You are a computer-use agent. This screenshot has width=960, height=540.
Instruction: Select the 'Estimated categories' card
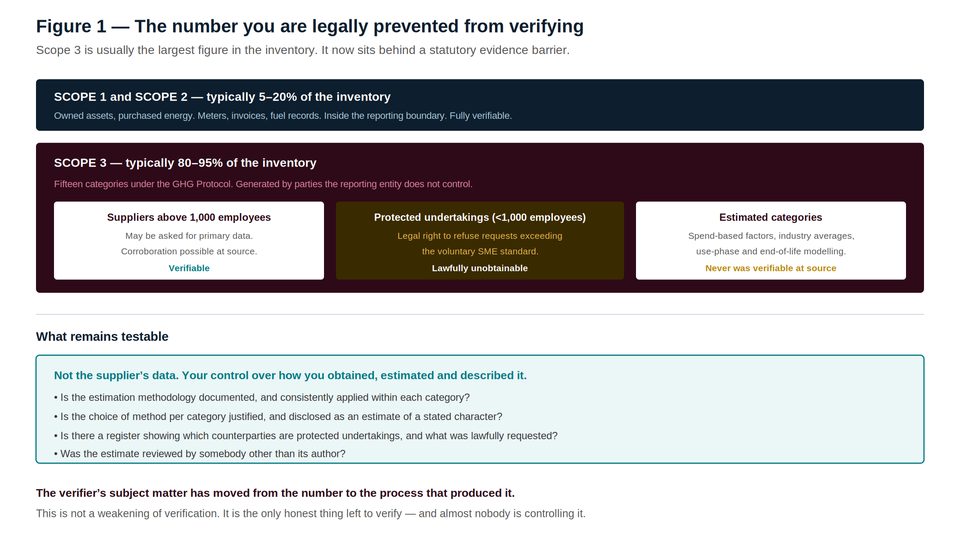tap(770, 241)
